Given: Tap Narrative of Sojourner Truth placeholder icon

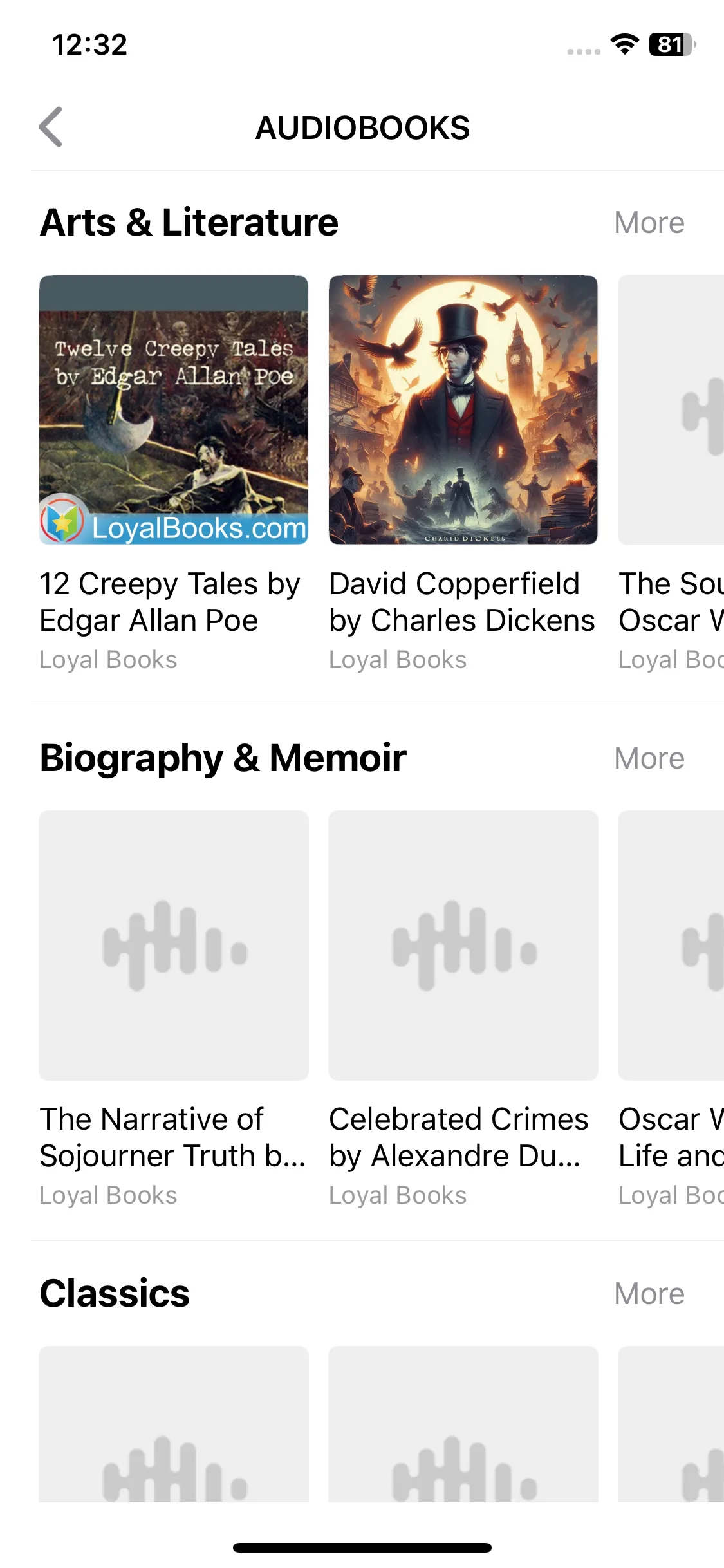Looking at the screenshot, I should pyautogui.click(x=174, y=945).
